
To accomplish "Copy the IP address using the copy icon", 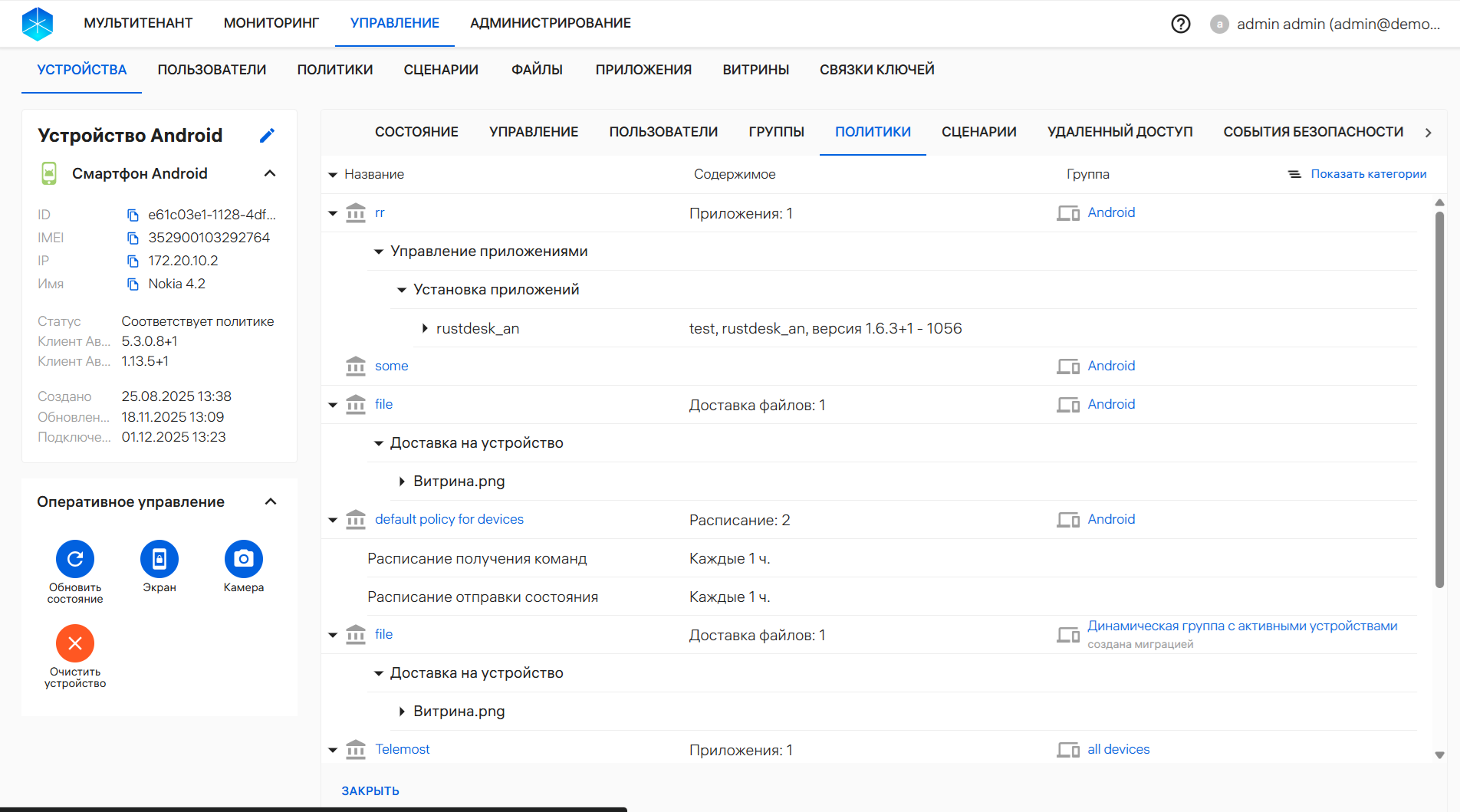I will click(x=133, y=261).
